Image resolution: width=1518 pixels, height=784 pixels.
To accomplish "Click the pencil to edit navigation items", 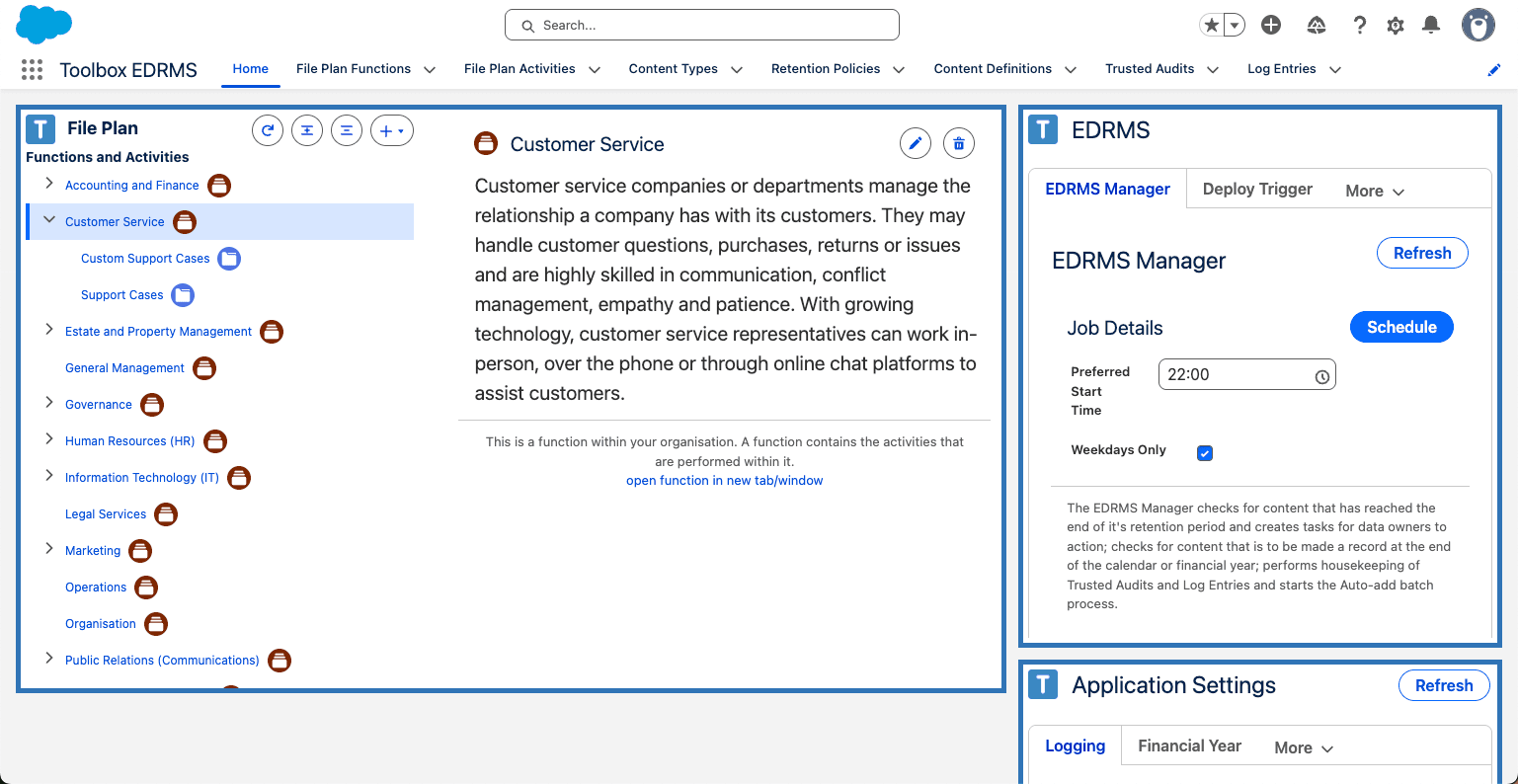I will [1494, 70].
